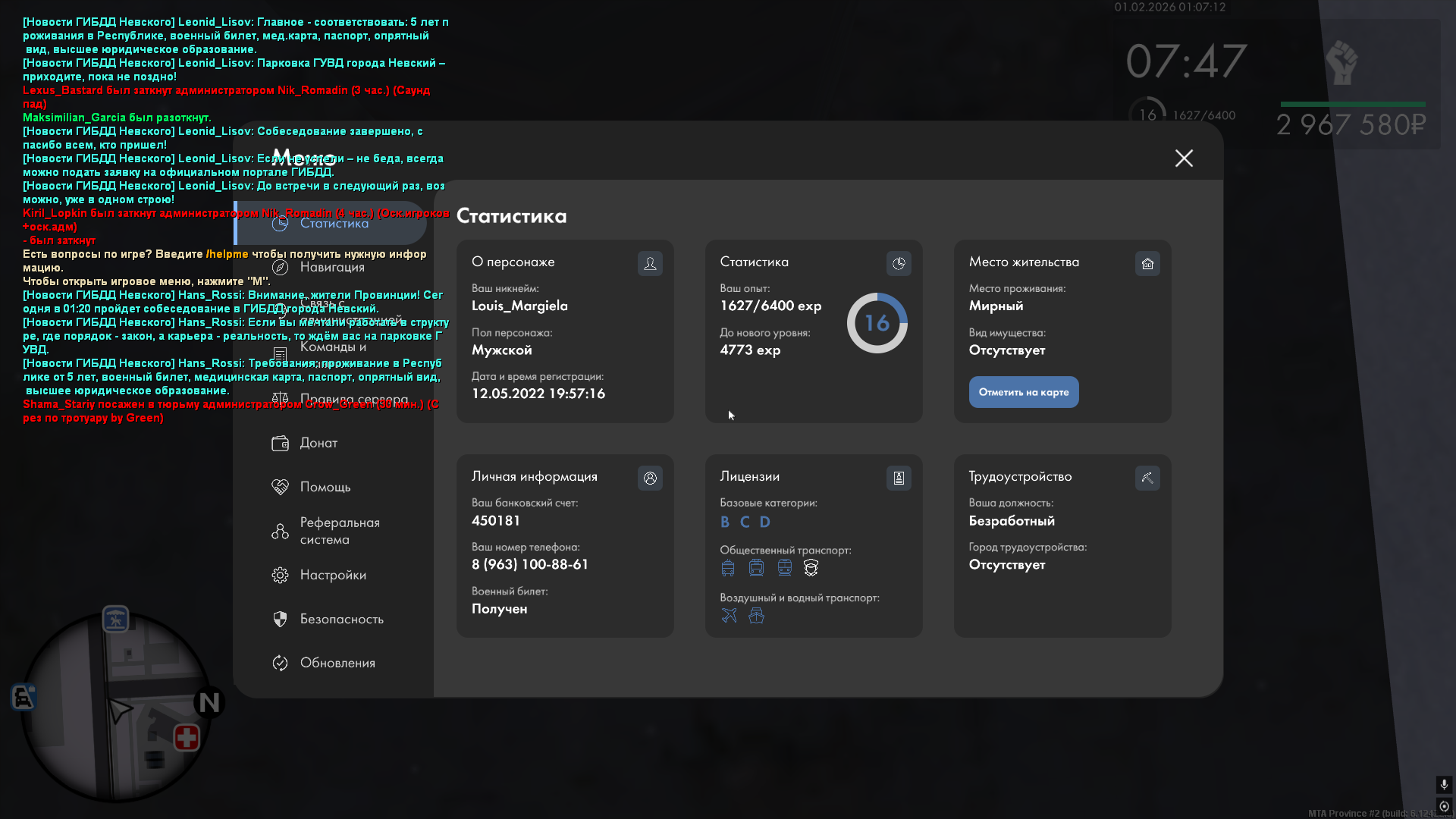Click the tools icon in Трудоустройство card
This screenshot has height=819, width=1456.
pos(1147,478)
